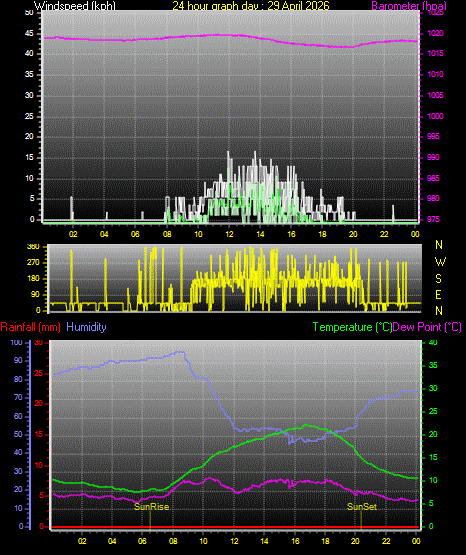The image size is (466, 555).
Task: Click the Rainfall (mm) legend label
Action: pos(30,327)
